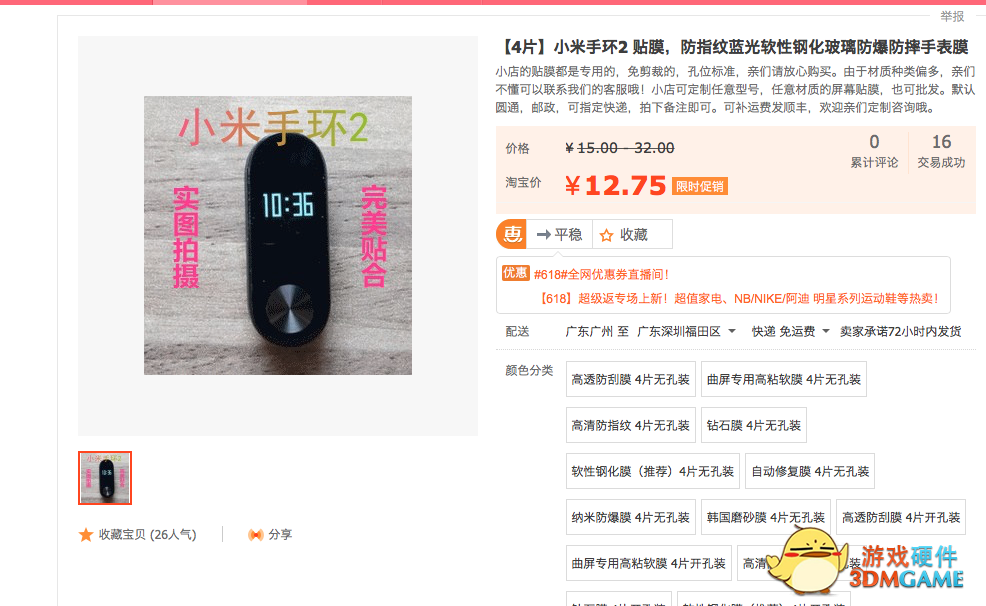986x606 pixels.
Task: Click the arrow icon next to 平稳
Action: coord(543,235)
